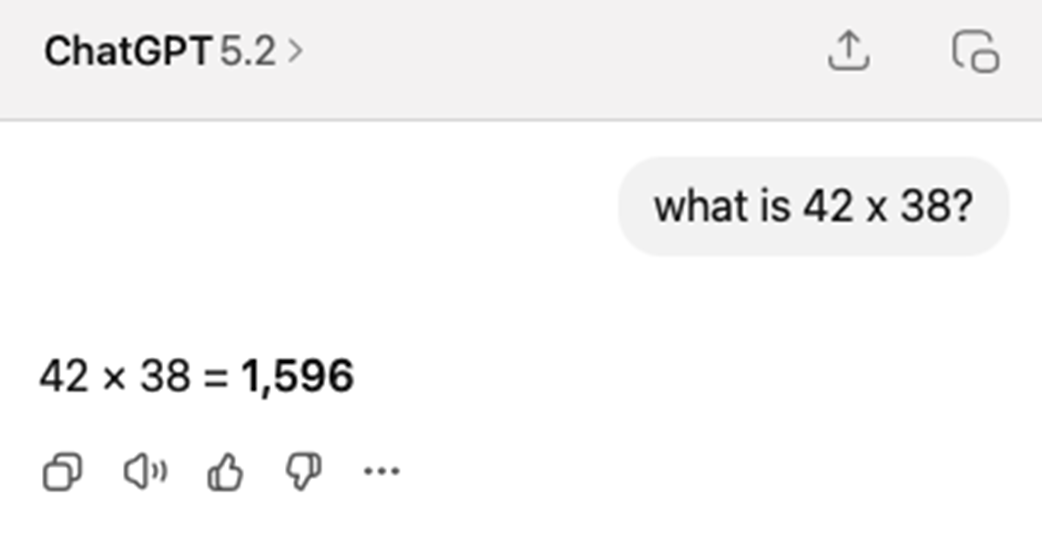The width and height of the screenshot is (1042, 537).
Task: Expand the chevron beside ChatGPT 5.2
Action: [294, 51]
